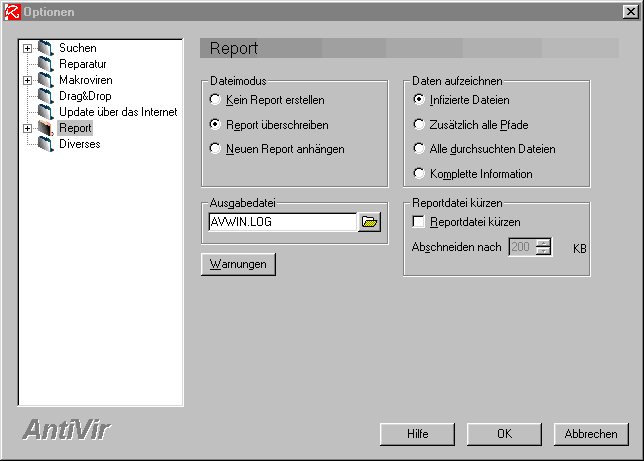Click the Drag&Drop book icon
Image resolution: width=644 pixels, height=461 pixels.
(45, 96)
